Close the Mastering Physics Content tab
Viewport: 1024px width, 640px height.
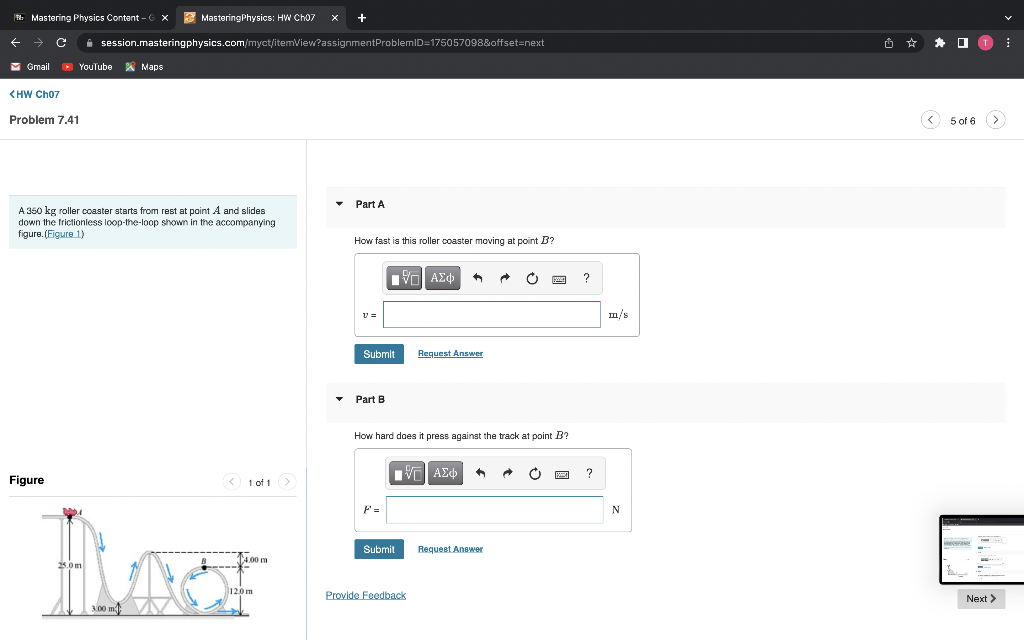(165, 18)
